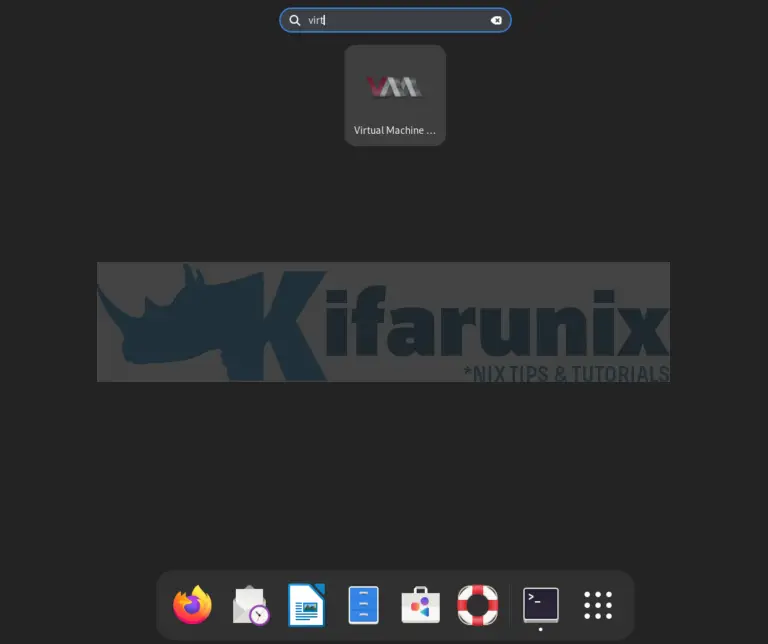Switch to the running Terminal

pos(541,604)
